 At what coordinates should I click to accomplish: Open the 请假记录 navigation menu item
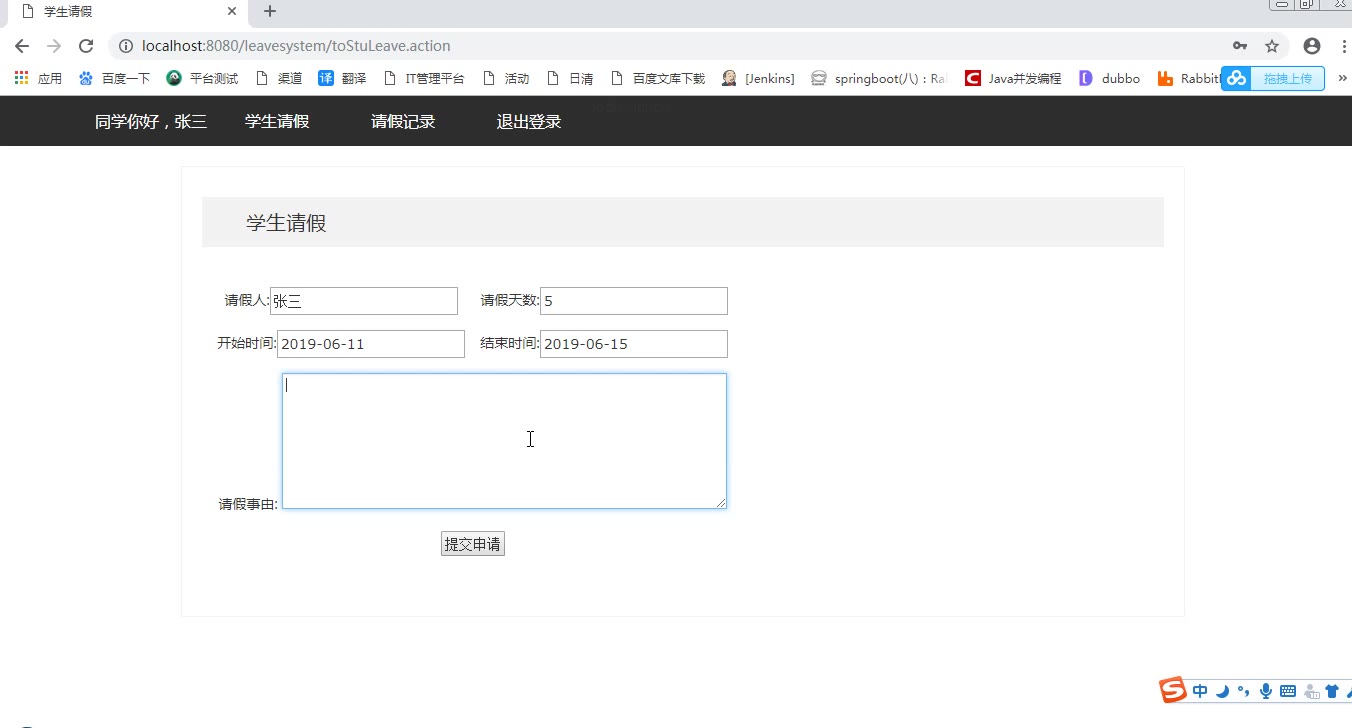[403, 122]
